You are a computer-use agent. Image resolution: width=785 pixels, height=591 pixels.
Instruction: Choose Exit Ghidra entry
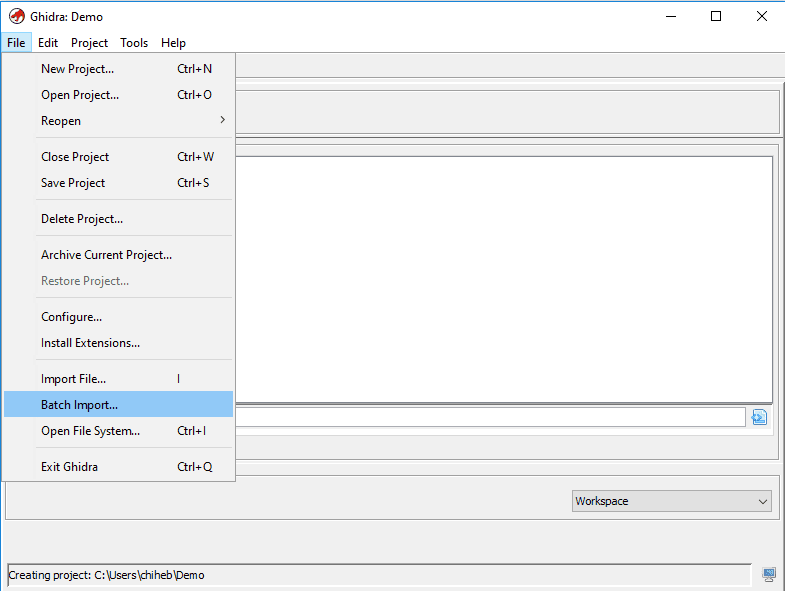click(119, 467)
